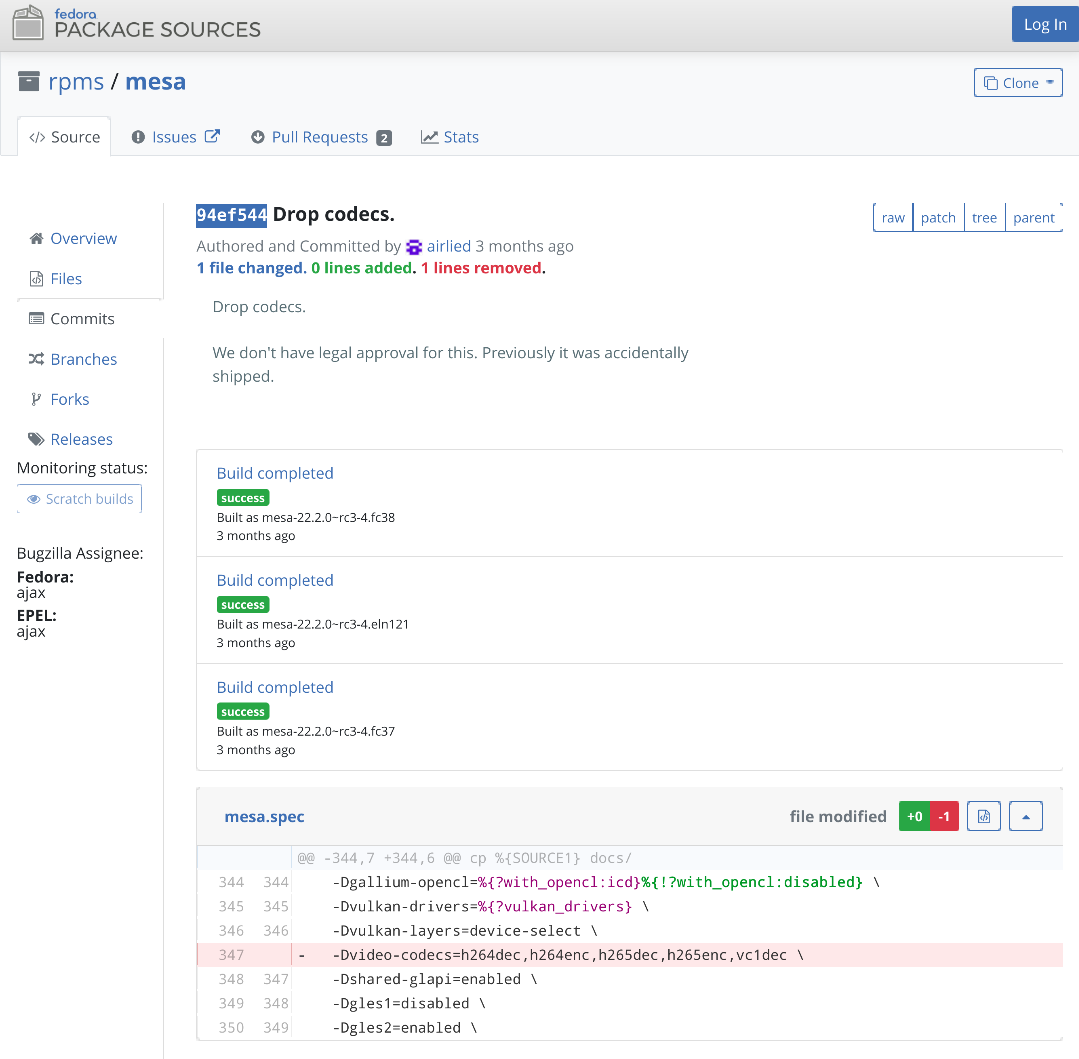Select Commits in the sidebar
The image size is (1079, 1059).
coord(83,319)
